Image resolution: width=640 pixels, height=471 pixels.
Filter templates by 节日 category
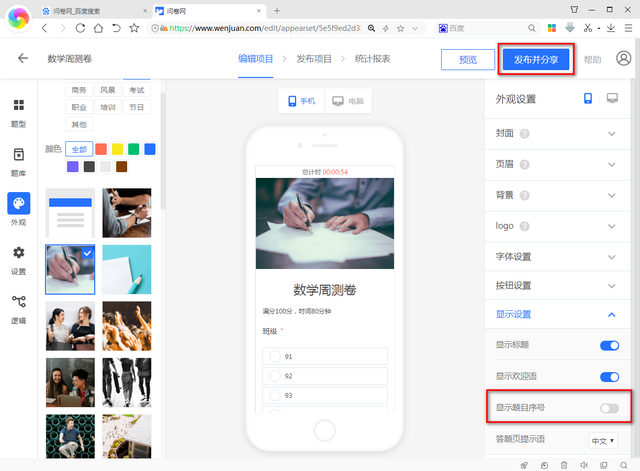137,107
